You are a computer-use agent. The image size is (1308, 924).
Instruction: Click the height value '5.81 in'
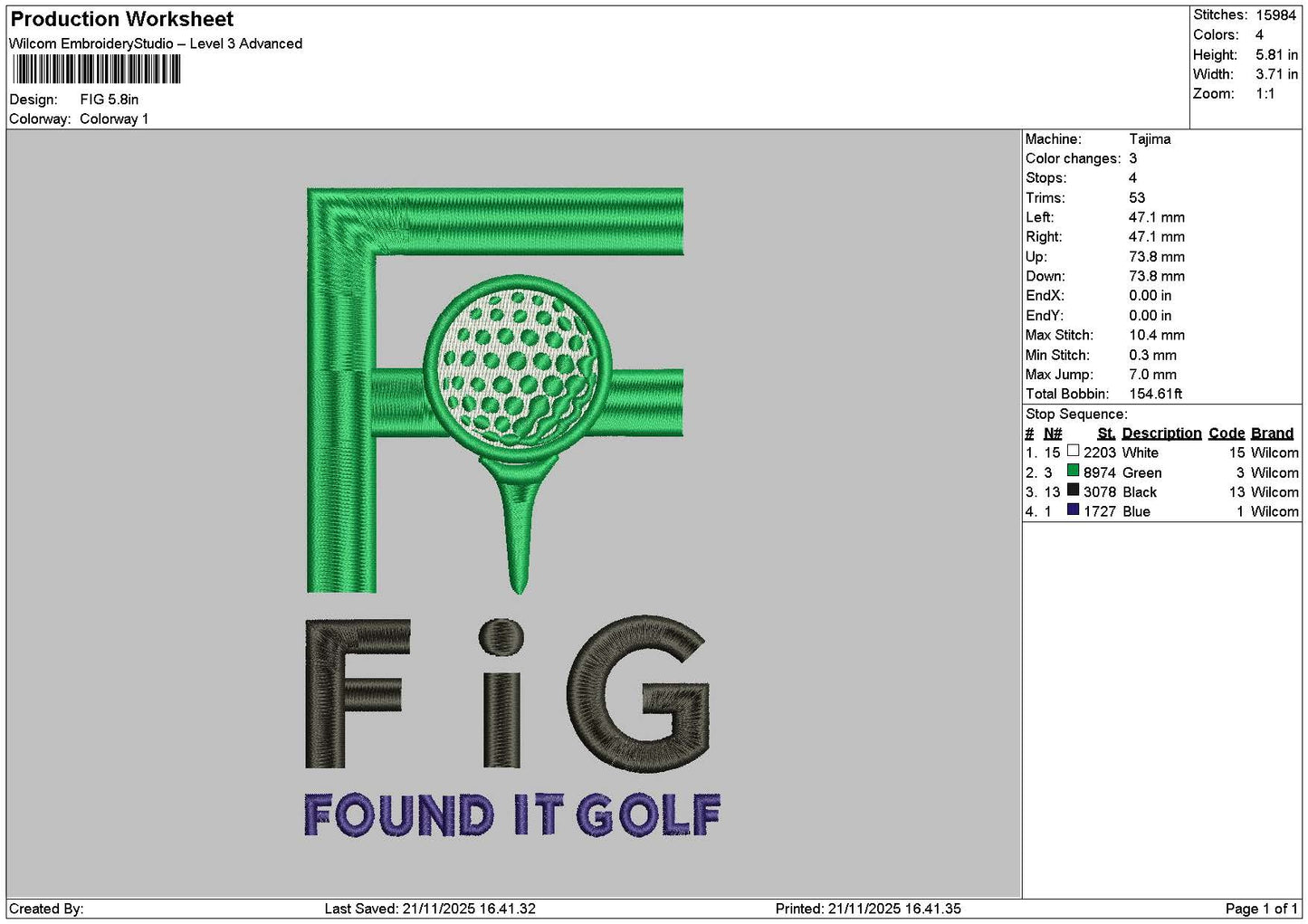click(1276, 55)
